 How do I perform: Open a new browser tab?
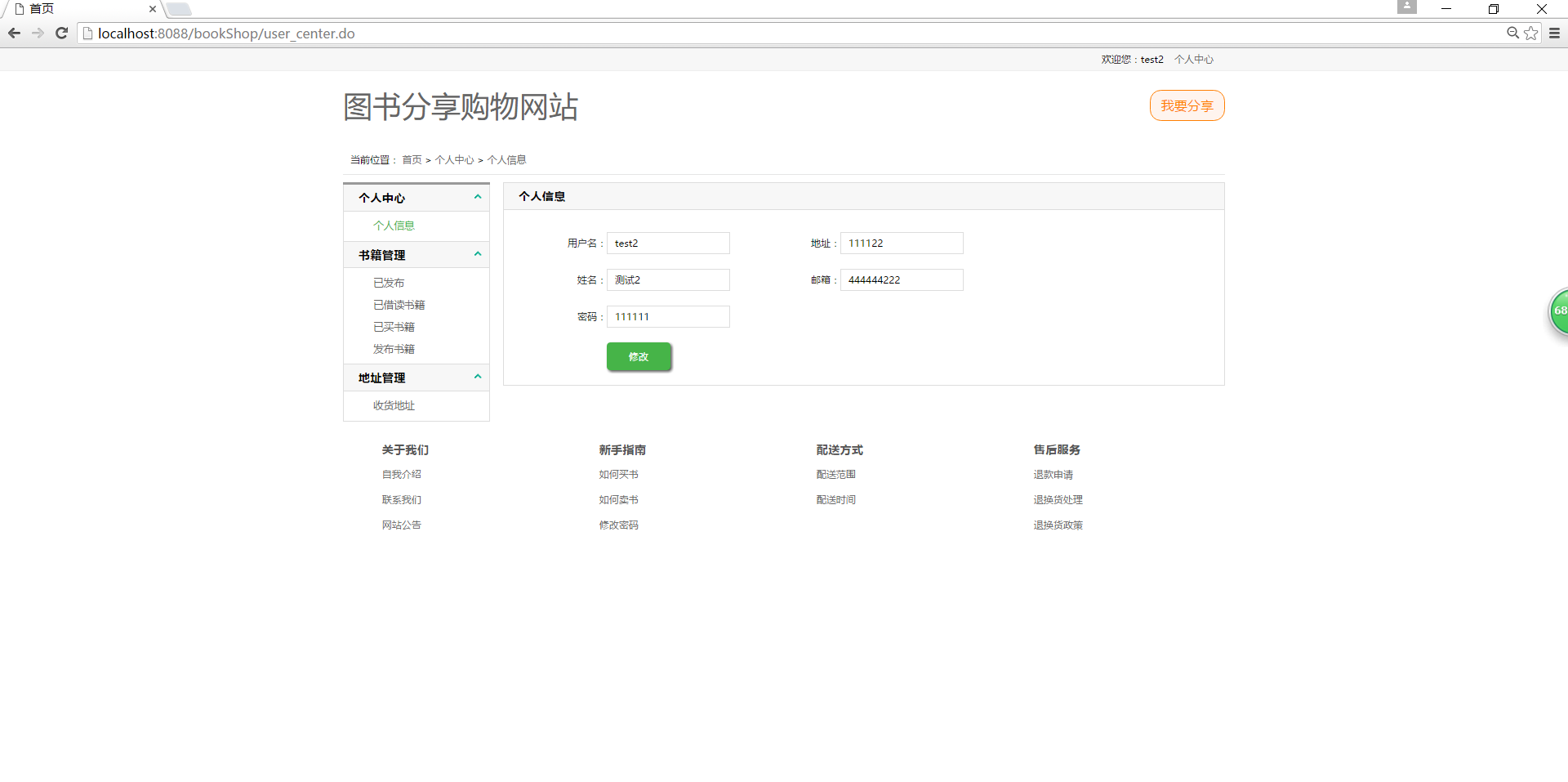(178, 9)
